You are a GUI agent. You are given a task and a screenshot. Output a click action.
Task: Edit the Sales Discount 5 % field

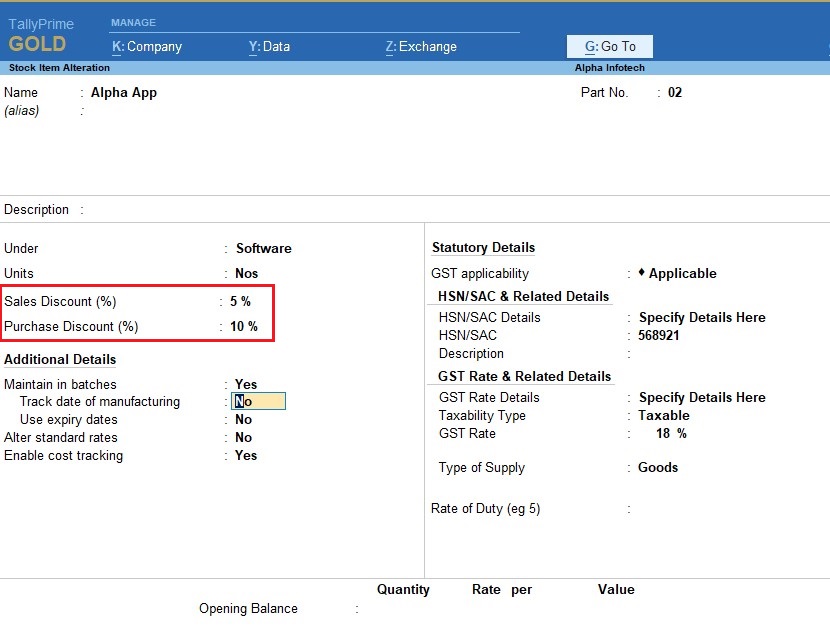[240, 302]
